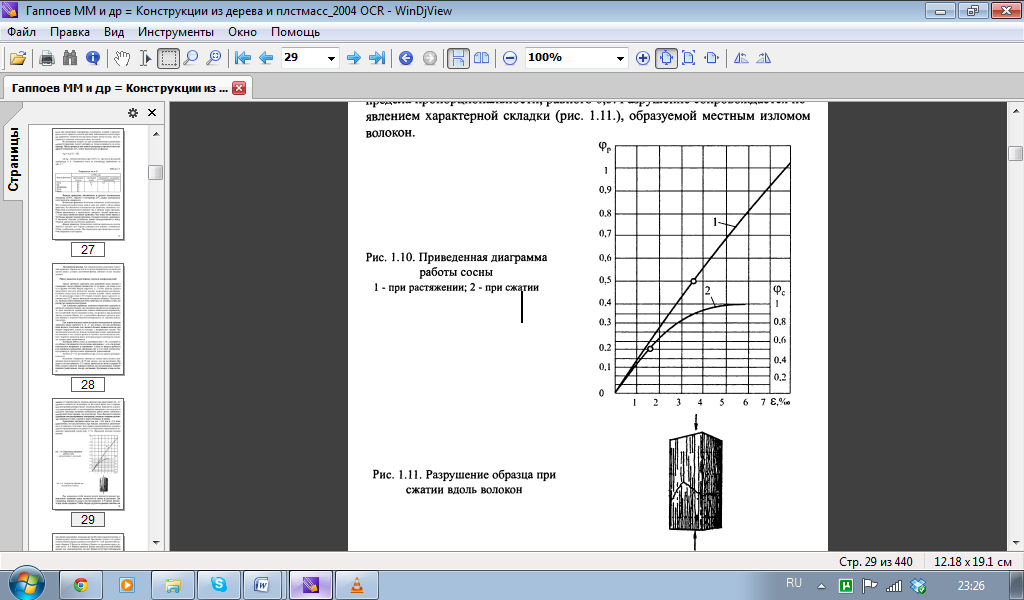This screenshot has height=600, width=1024.
Task: Open the Помощь menu
Action: (295, 32)
